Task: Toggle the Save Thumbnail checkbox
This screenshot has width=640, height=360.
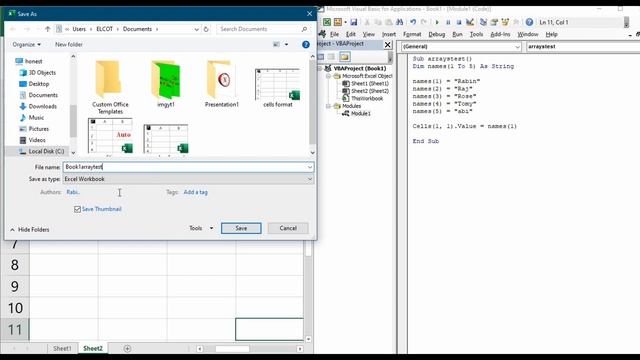Action: tap(78, 209)
